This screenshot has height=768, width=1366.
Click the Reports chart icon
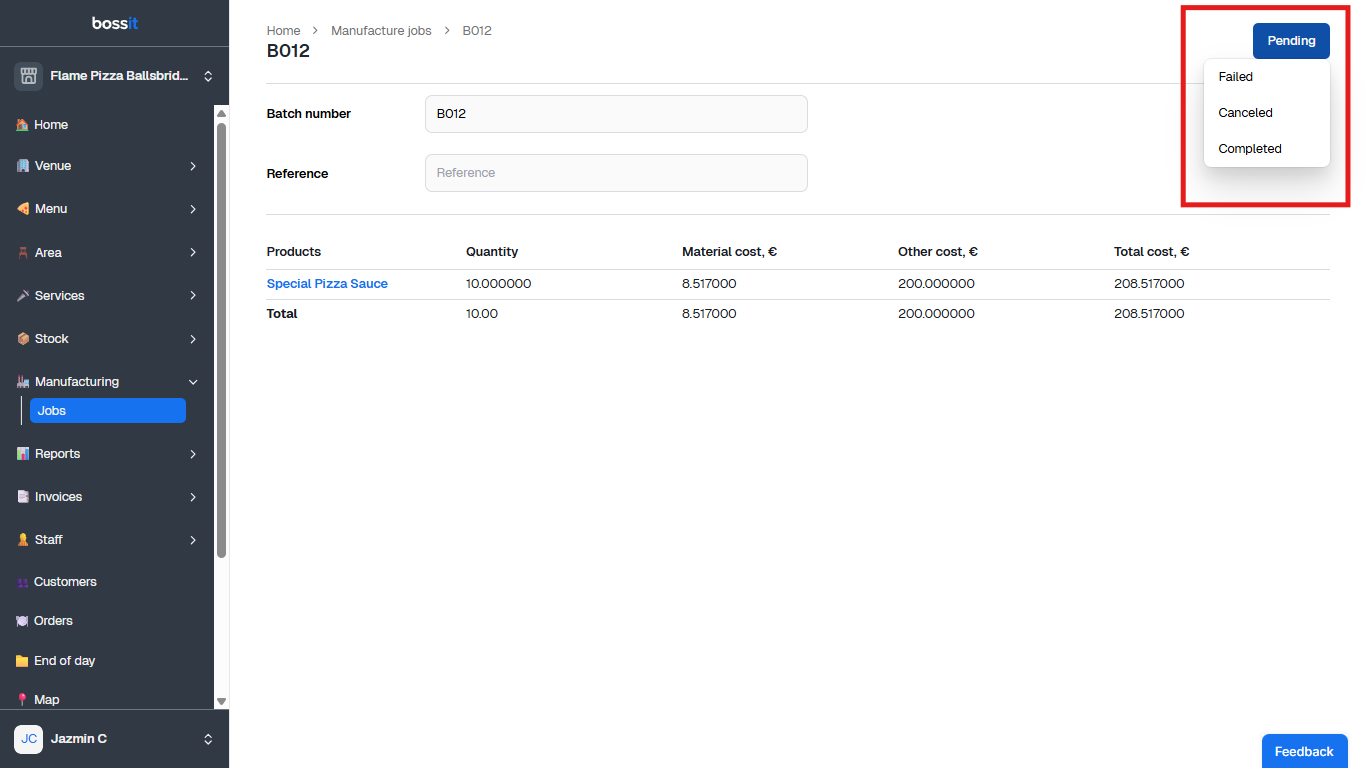coord(23,454)
